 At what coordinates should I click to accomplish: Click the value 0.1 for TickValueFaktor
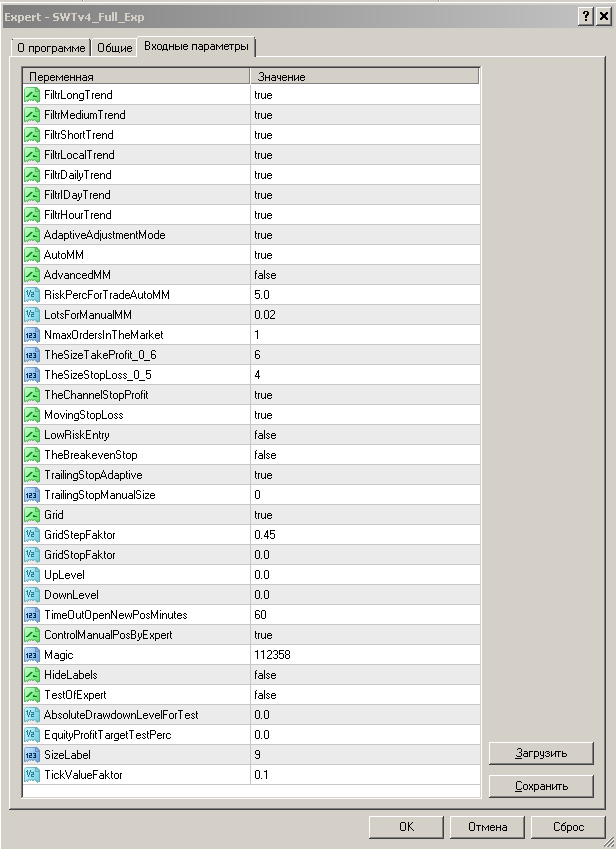click(x=261, y=775)
